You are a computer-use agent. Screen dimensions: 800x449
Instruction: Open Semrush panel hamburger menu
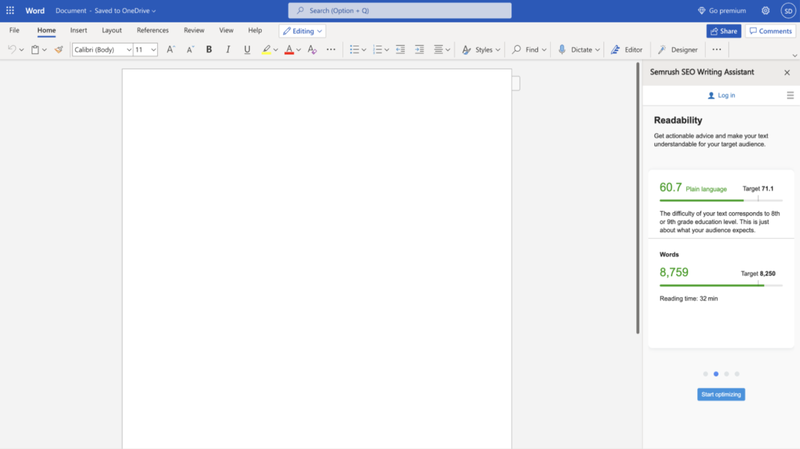point(790,95)
